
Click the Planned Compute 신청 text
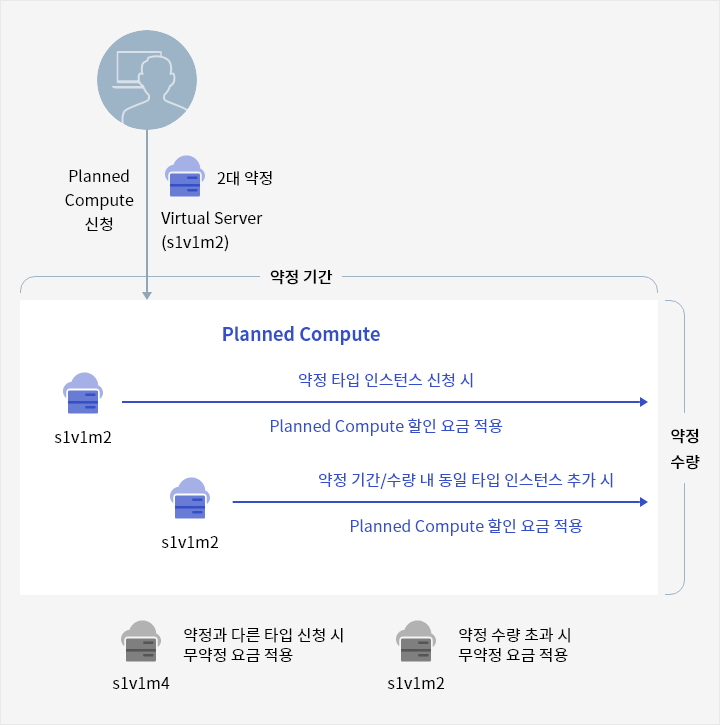[x=99, y=200]
